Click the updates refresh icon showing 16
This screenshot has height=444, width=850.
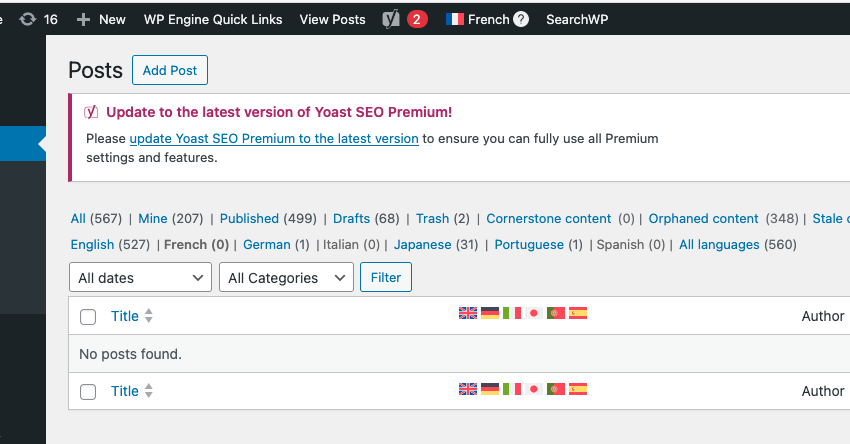point(28,19)
